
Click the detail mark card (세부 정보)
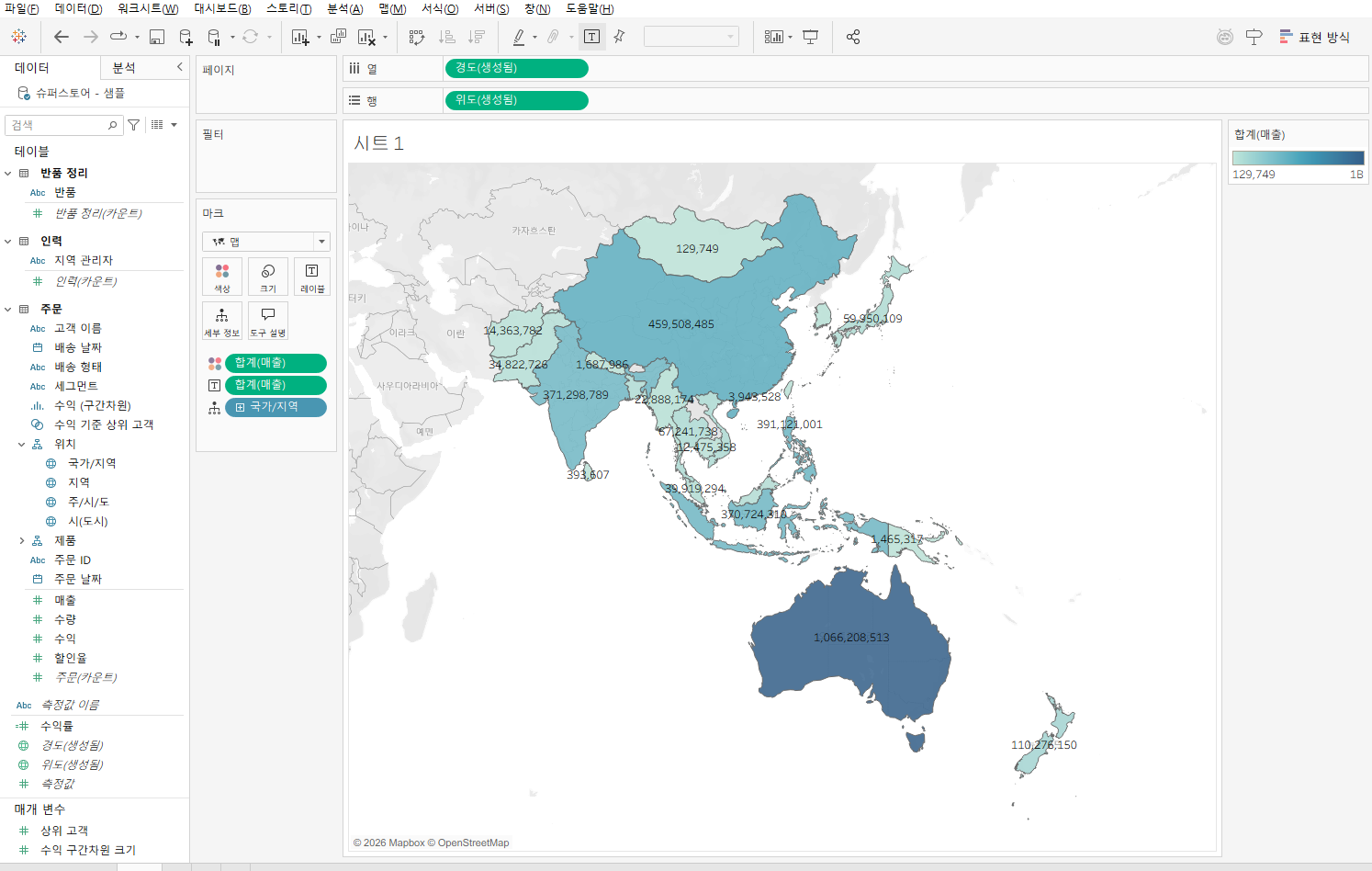(x=222, y=321)
